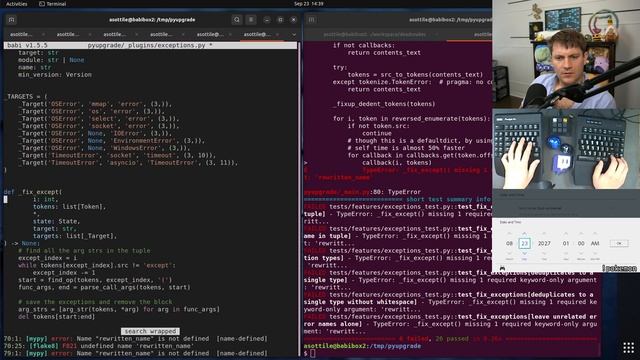Click the gamepad icon below the date picker
This screenshot has height=360, width=640.
pos(502,268)
